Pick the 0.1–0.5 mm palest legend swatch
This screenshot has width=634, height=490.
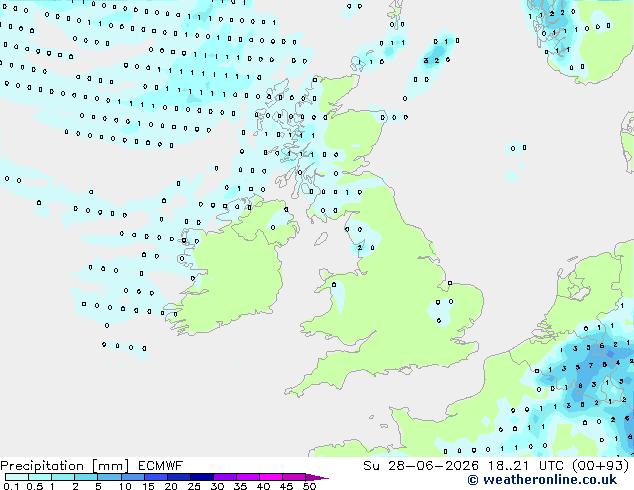tap(17, 477)
